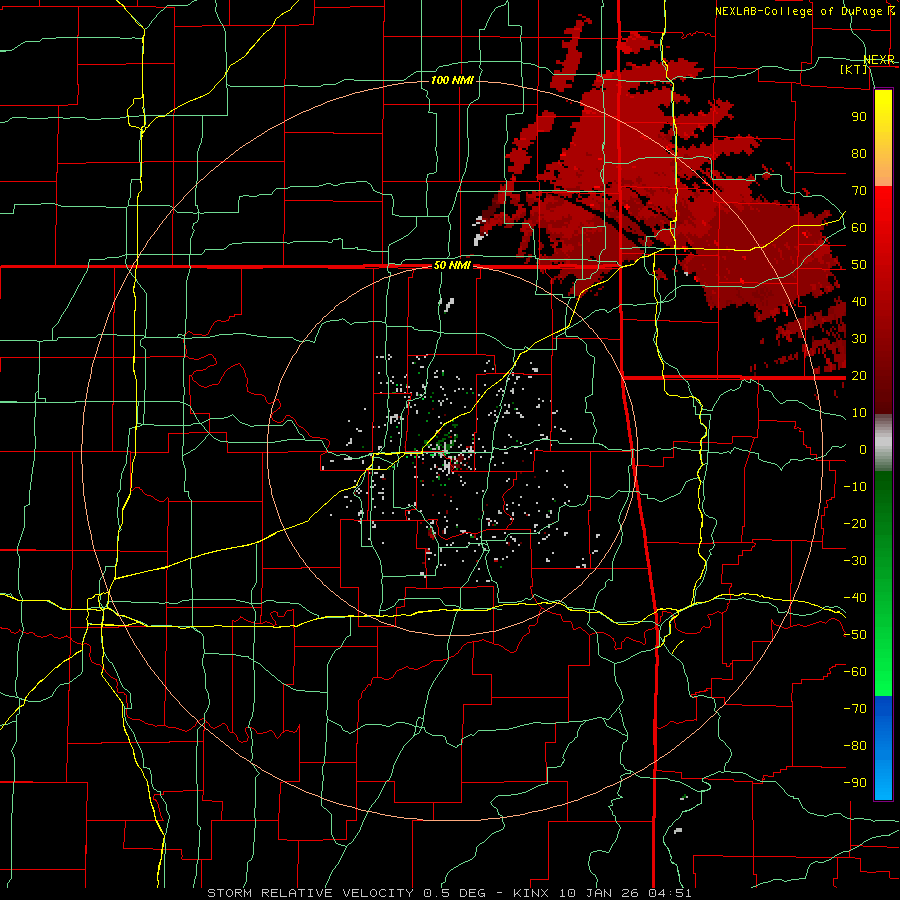Pick the gray zero-velocity color bar segment
This screenshot has height=900, width=900.
pyautogui.click(x=883, y=442)
